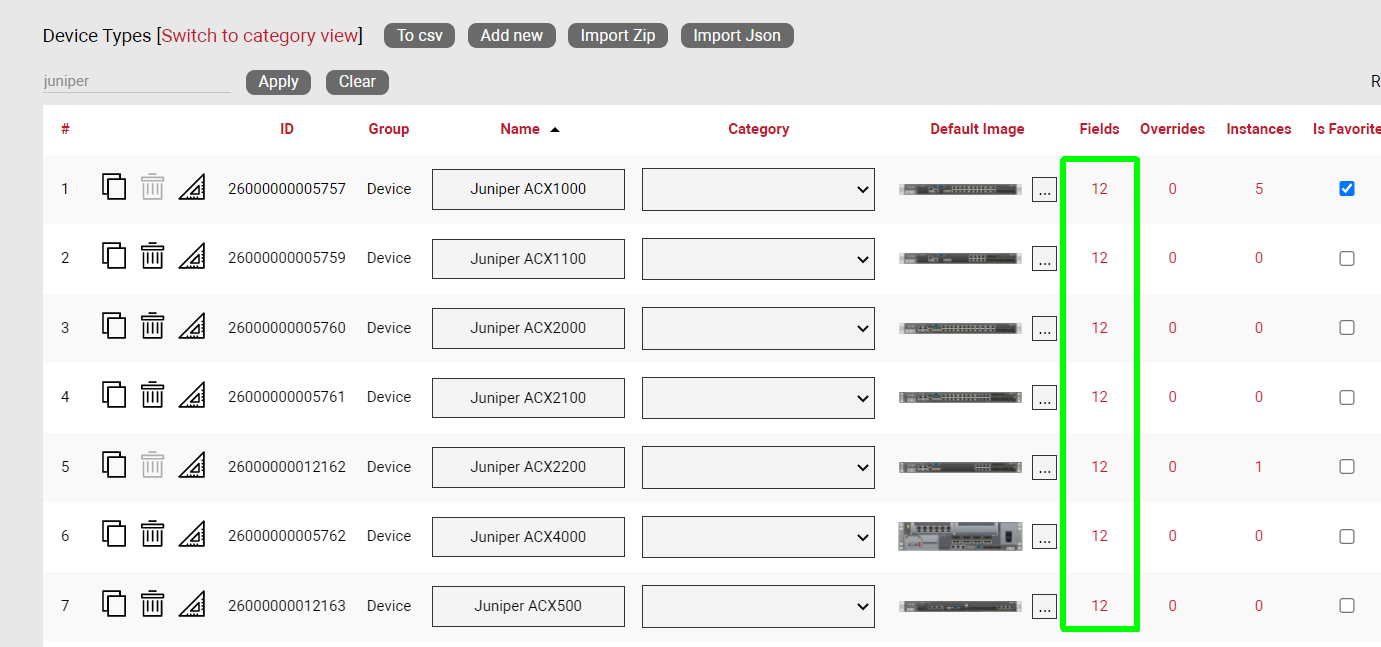The height and width of the screenshot is (647, 1381).
Task: Delete the Juniper ACX2000 device type
Action: (x=152, y=326)
